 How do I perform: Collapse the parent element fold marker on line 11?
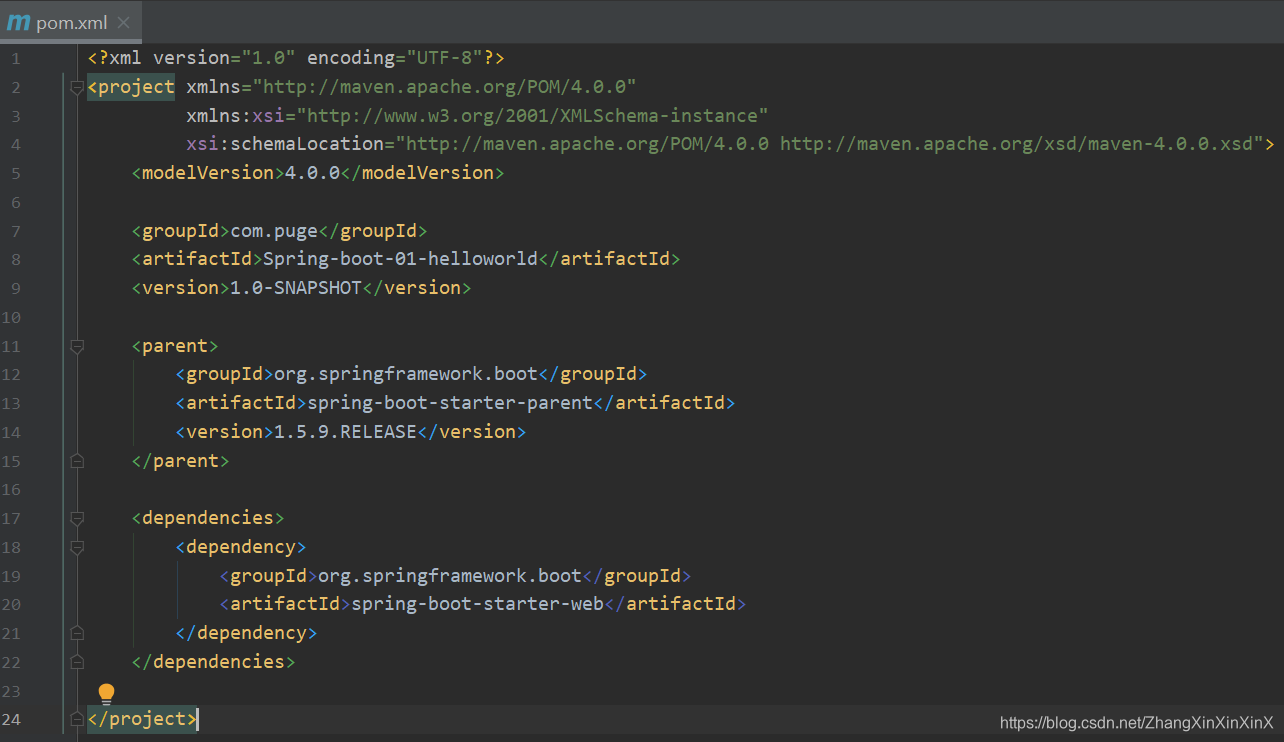[77, 346]
